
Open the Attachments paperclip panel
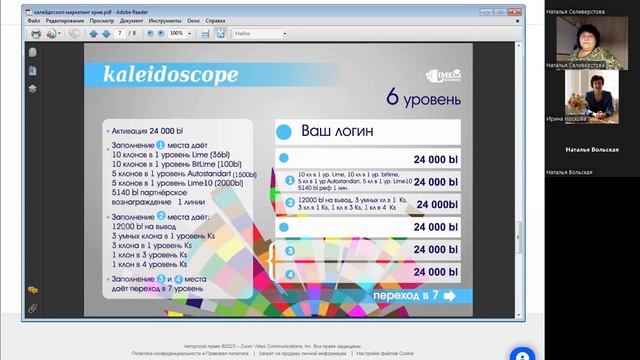coord(33,308)
